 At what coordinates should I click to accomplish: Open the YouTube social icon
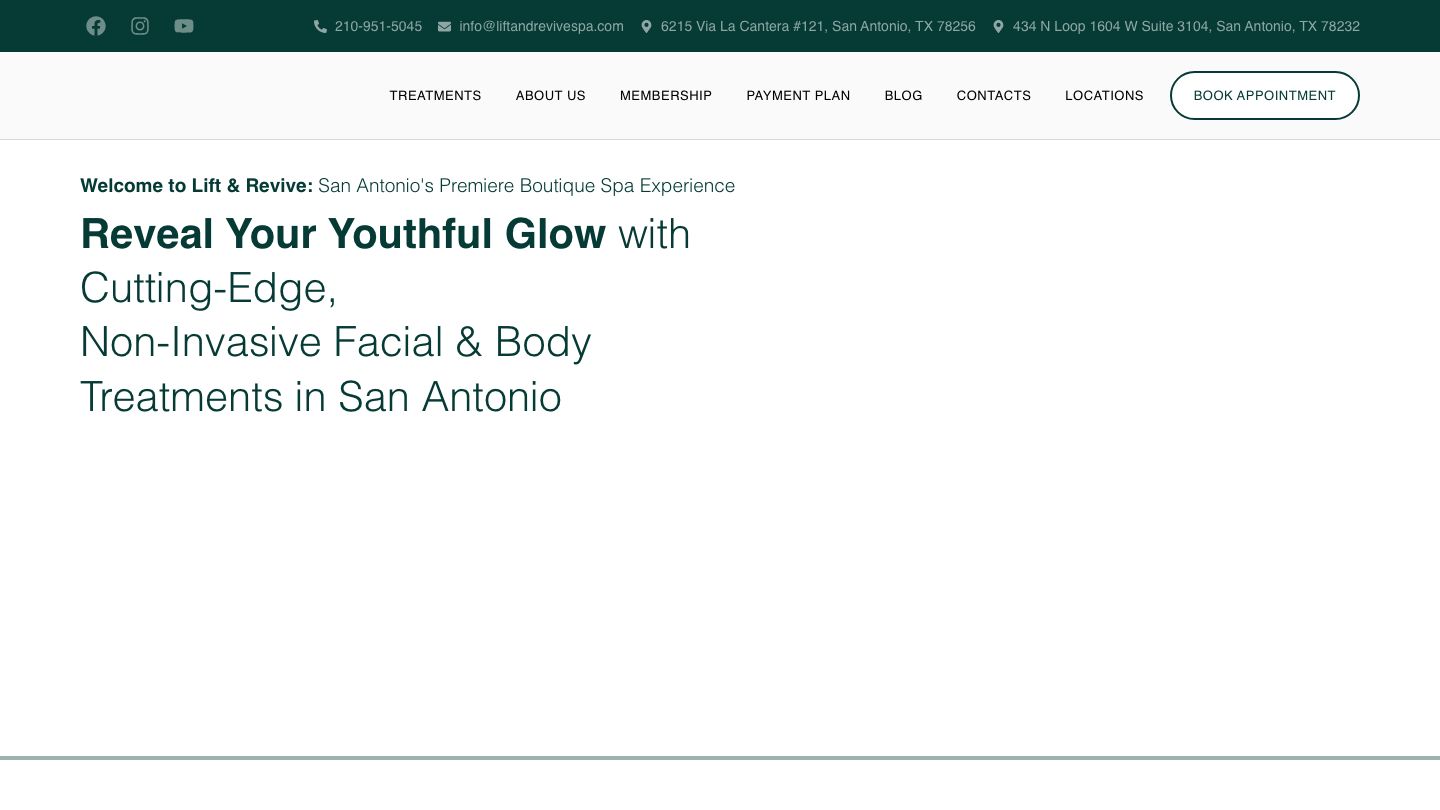pos(184,26)
